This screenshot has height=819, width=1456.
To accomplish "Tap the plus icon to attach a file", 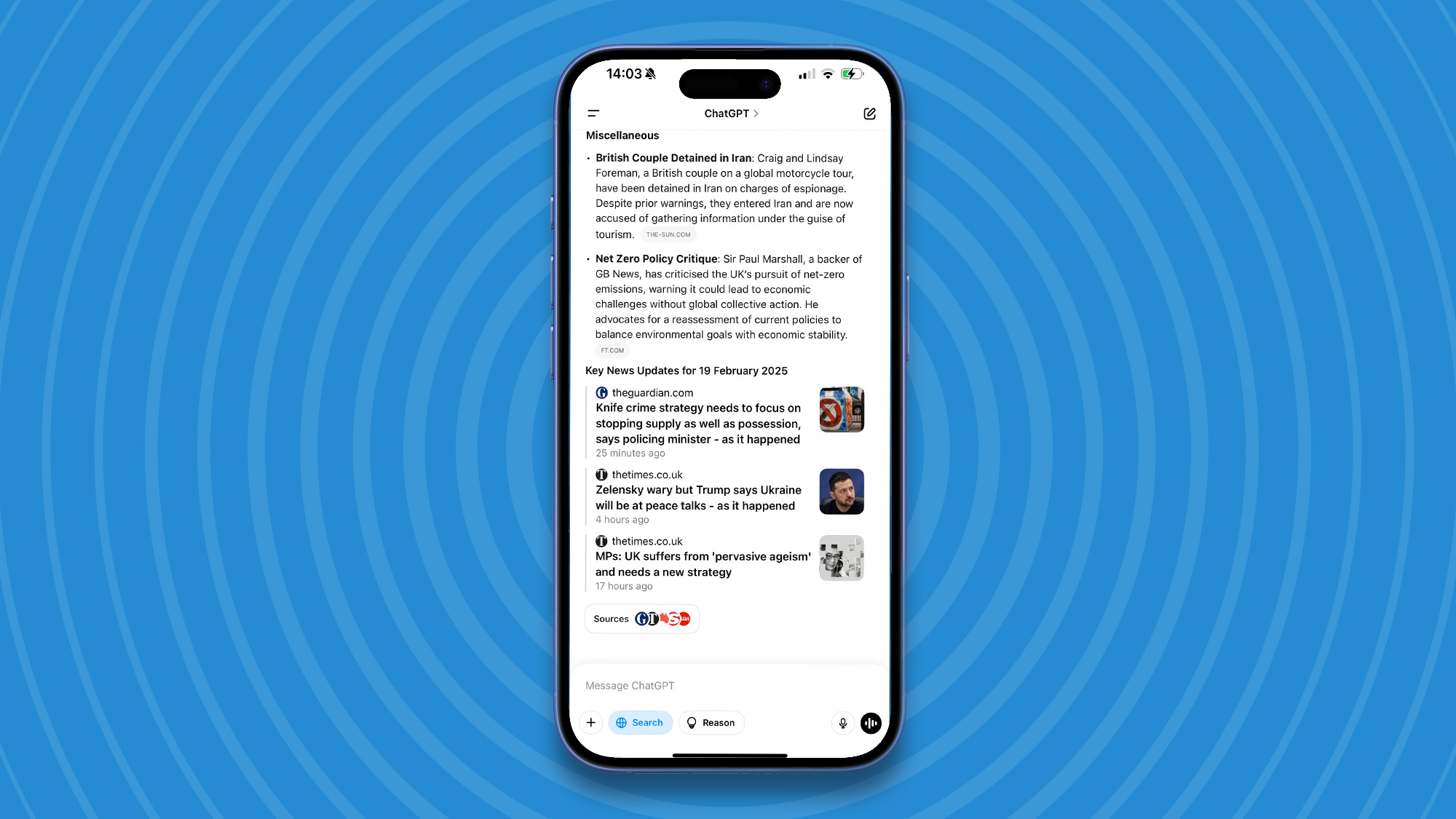I will pos(591,722).
